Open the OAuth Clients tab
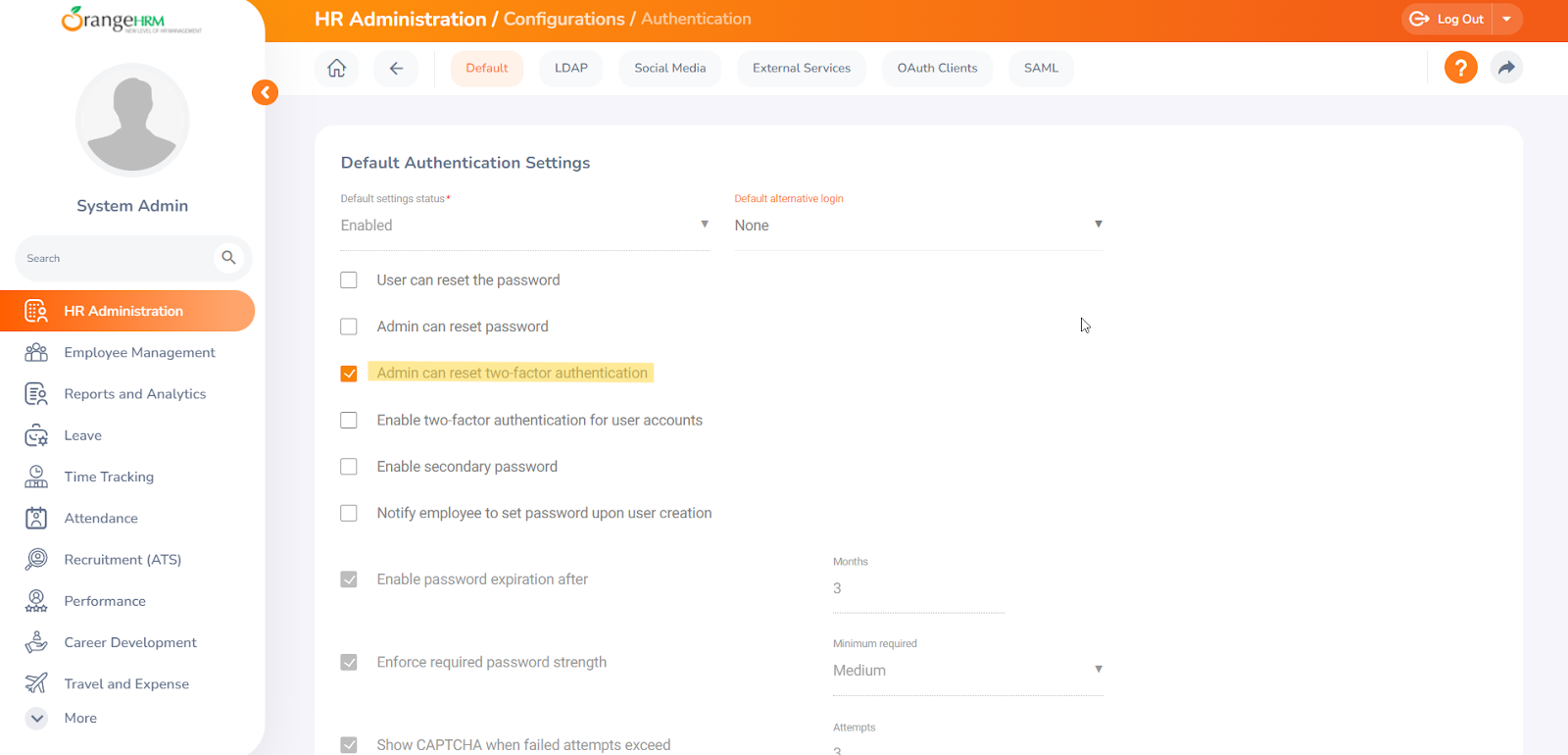 (938, 68)
